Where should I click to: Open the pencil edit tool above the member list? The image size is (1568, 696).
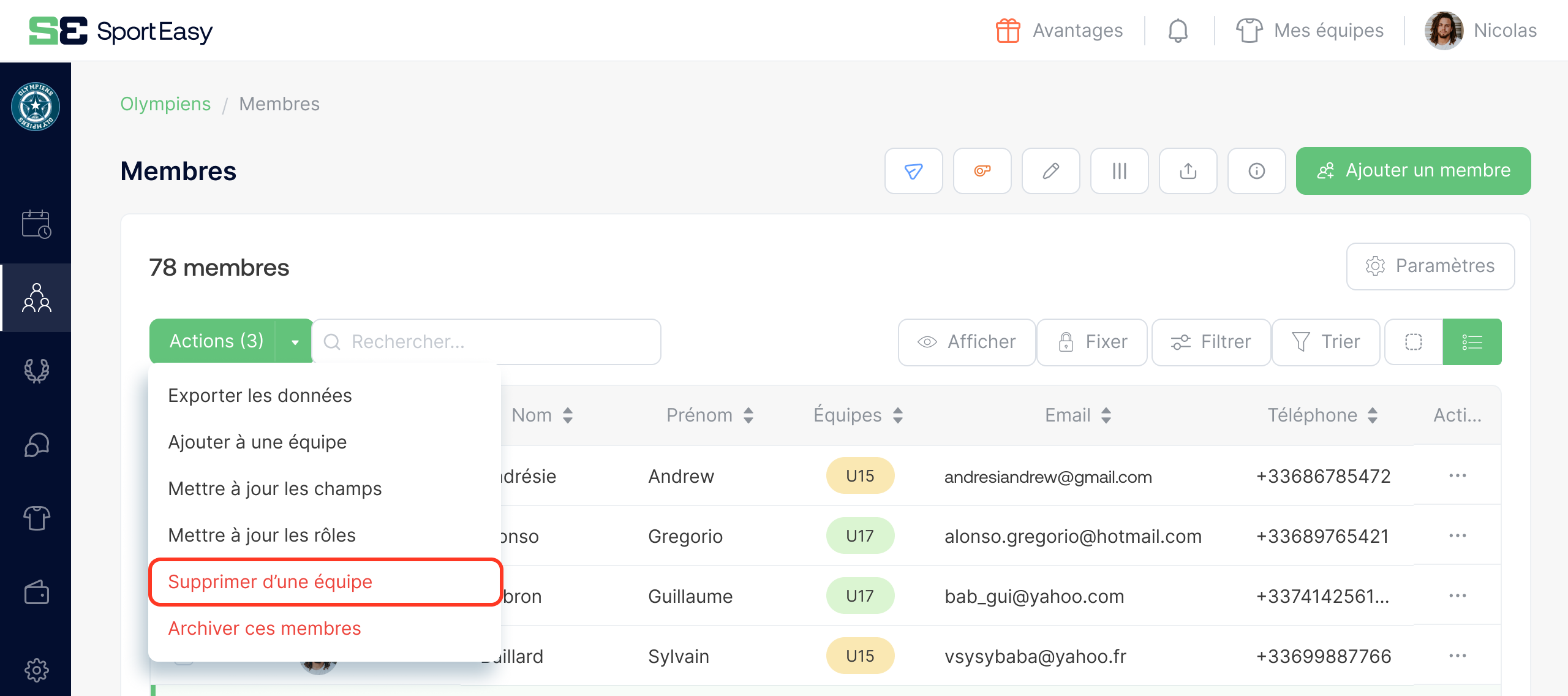(1050, 171)
